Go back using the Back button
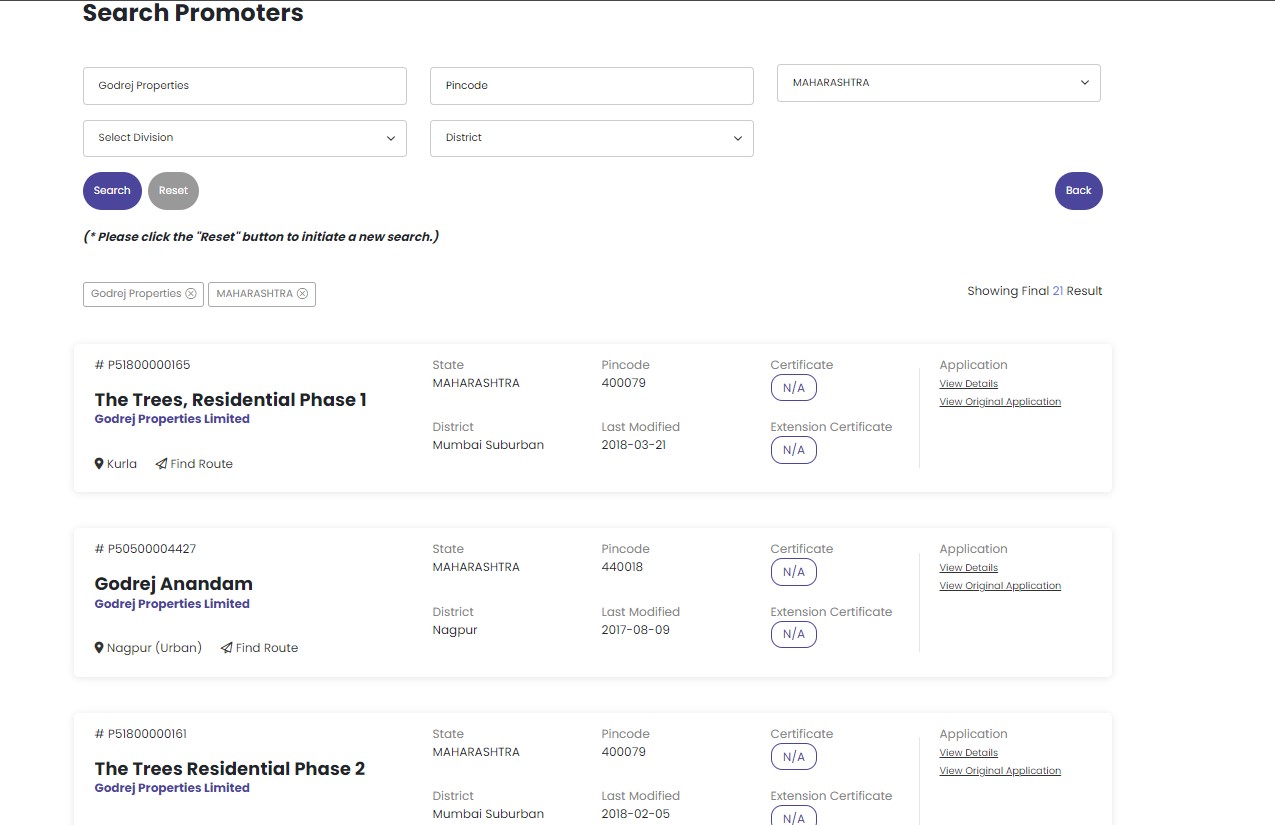 pos(1078,191)
